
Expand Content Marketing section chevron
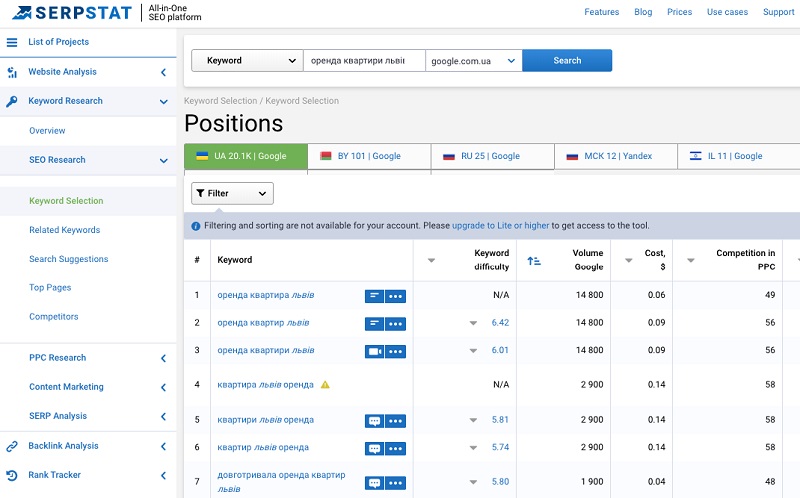163,387
